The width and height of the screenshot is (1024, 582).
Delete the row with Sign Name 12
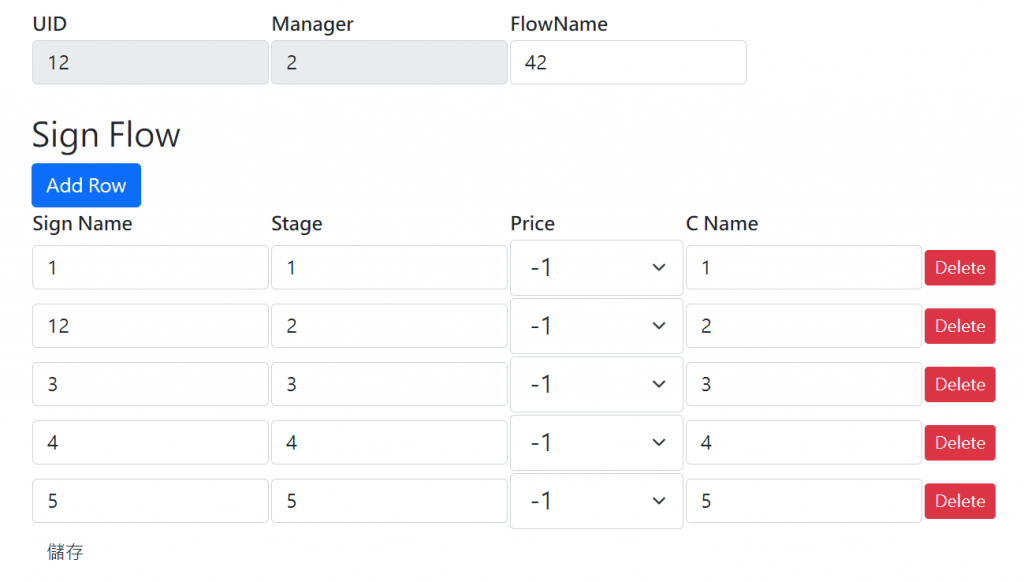pyautogui.click(x=959, y=326)
